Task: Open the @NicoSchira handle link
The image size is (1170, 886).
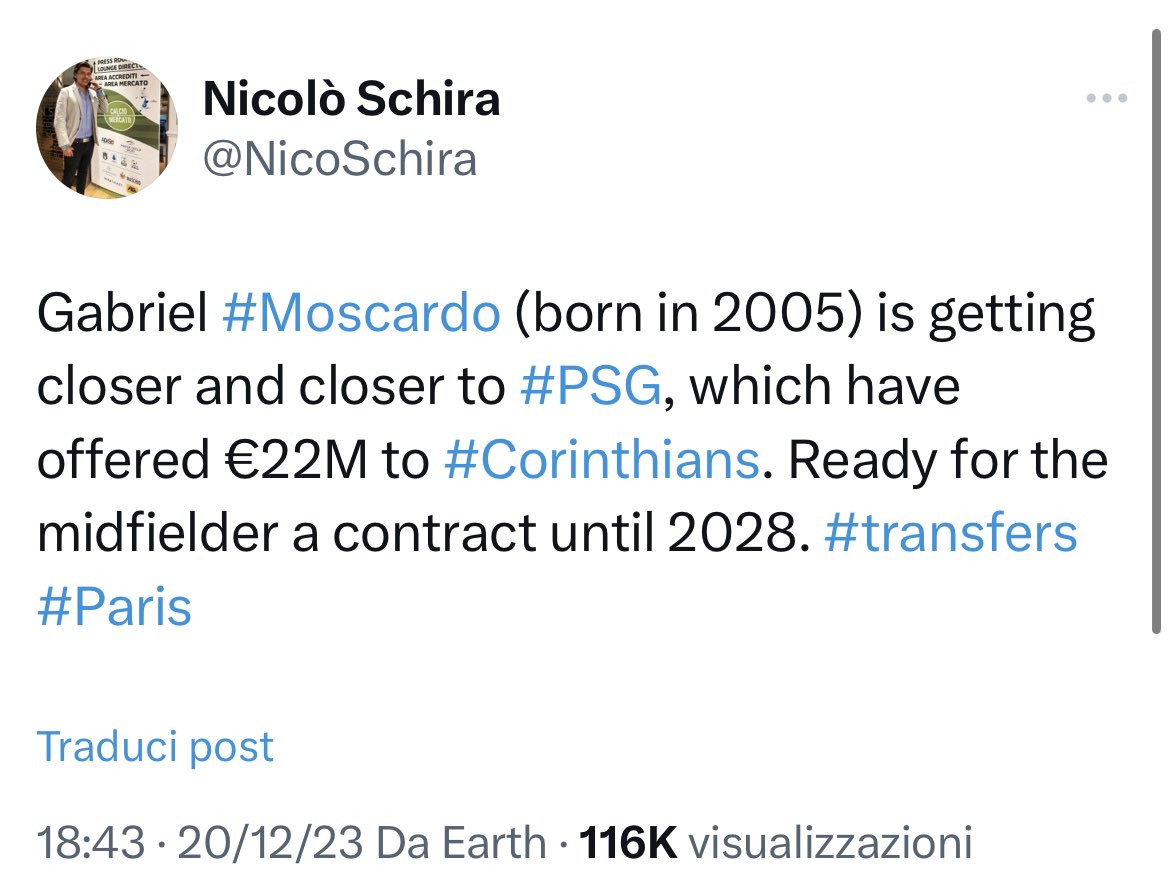Action: click(x=339, y=158)
